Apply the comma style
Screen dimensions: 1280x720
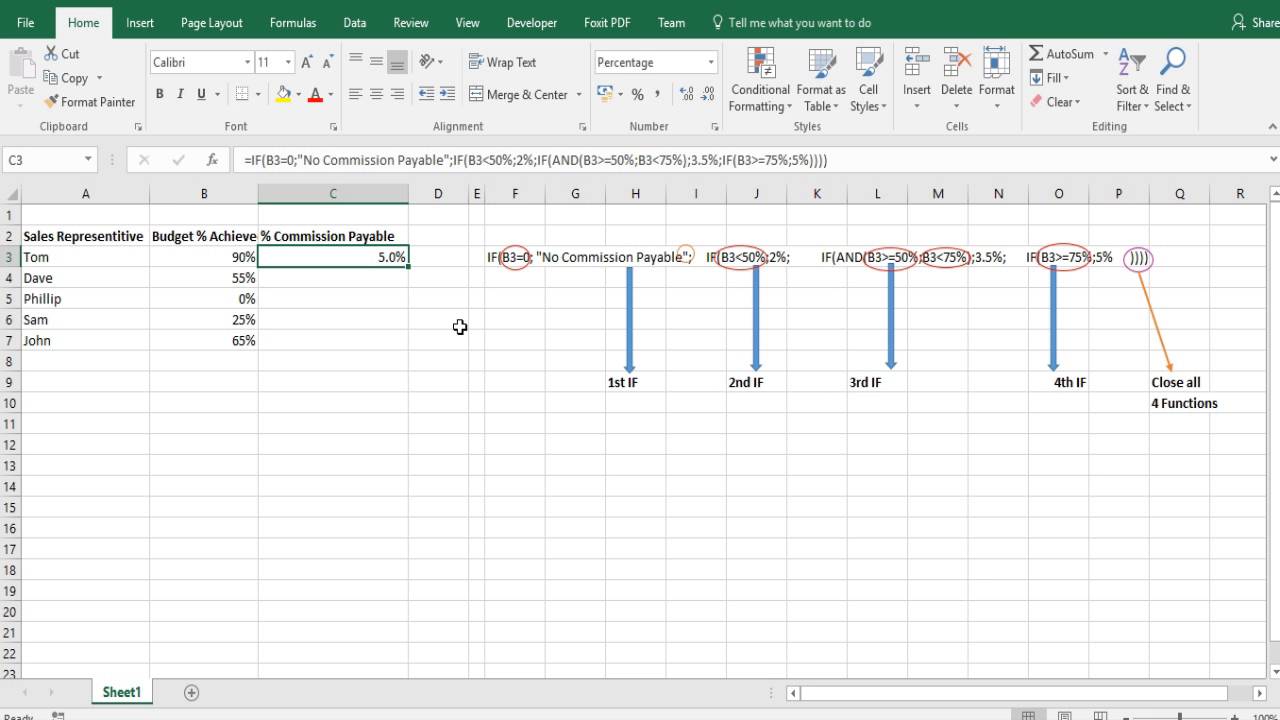pos(657,94)
